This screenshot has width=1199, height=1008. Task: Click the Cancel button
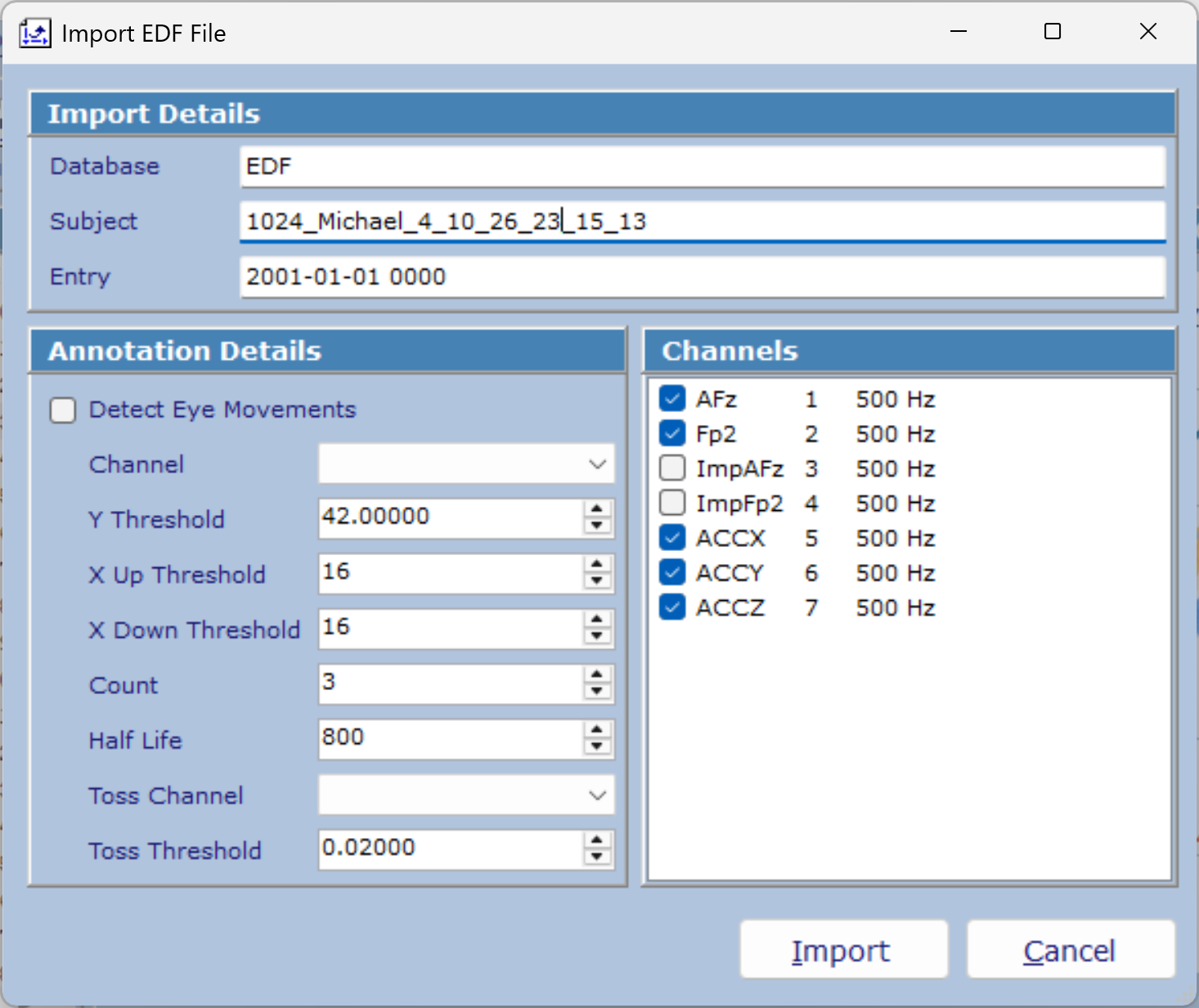click(x=1071, y=950)
